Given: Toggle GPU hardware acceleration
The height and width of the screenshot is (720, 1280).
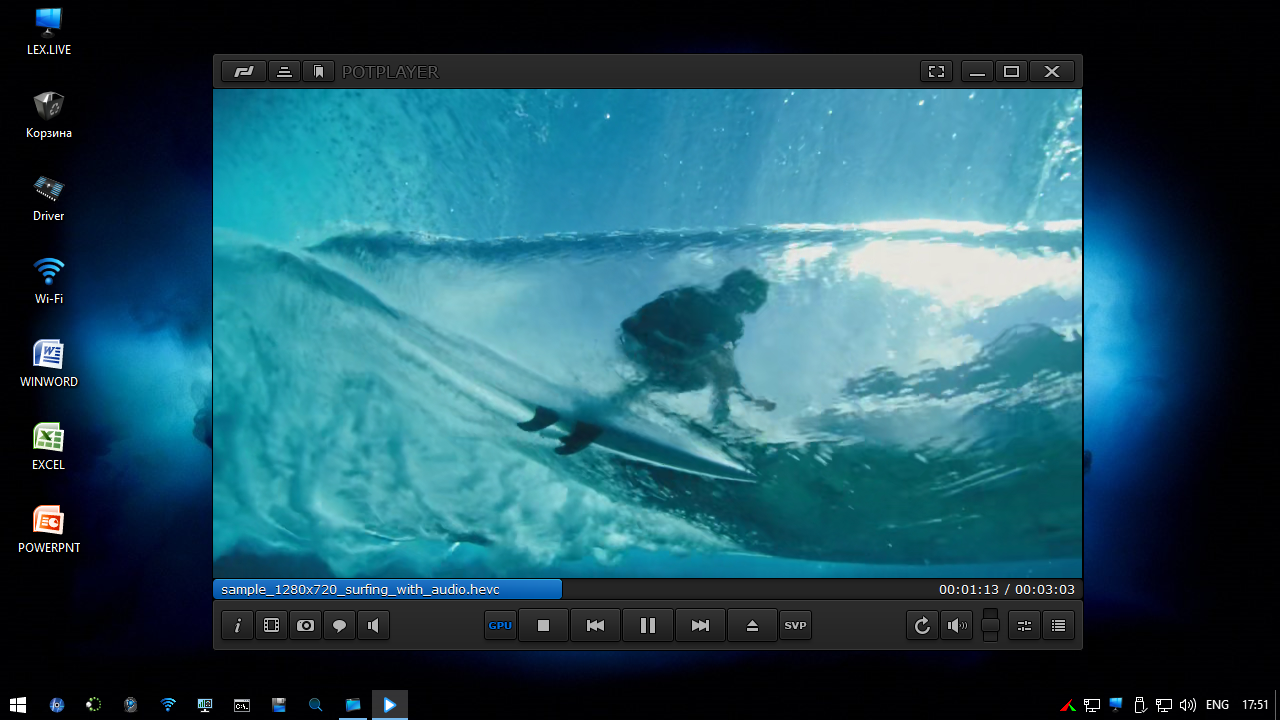Looking at the screenshot, I should pyautogui.click(x=500, y=626).
